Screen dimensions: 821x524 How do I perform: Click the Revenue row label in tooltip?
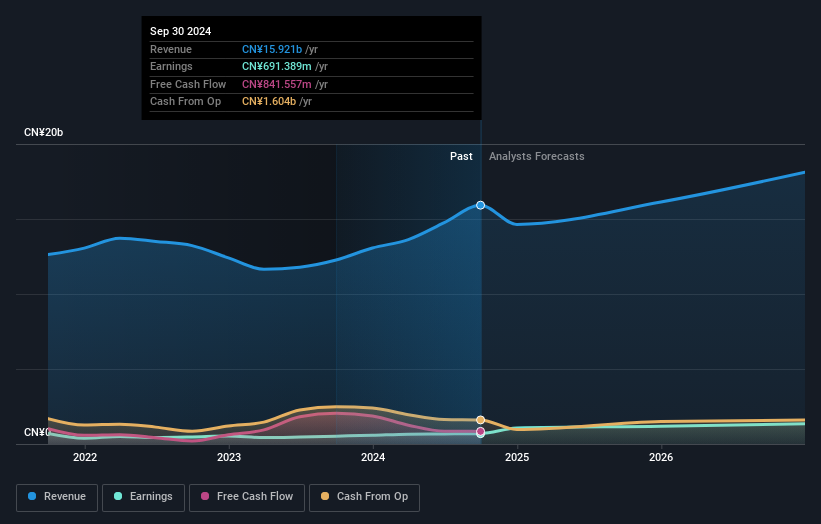[171, 49]
